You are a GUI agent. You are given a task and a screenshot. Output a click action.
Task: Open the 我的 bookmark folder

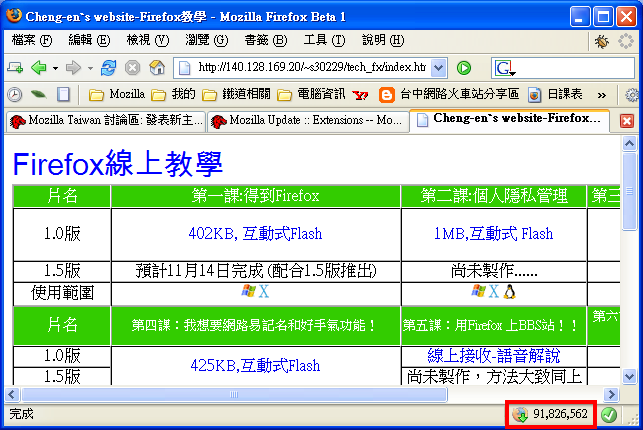[173, 95]
